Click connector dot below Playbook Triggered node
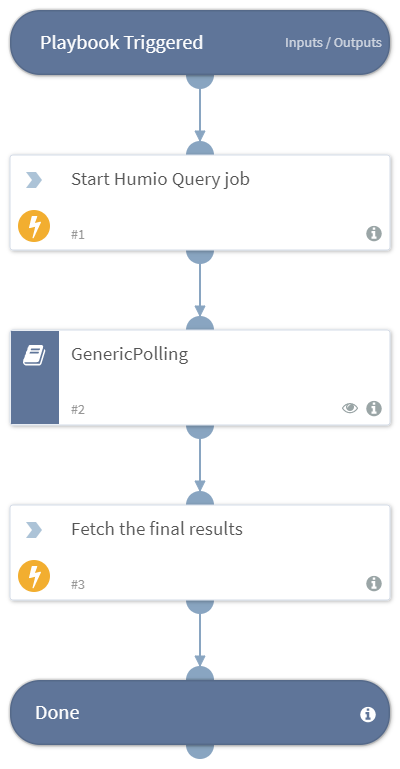 [x=200, y=81]
